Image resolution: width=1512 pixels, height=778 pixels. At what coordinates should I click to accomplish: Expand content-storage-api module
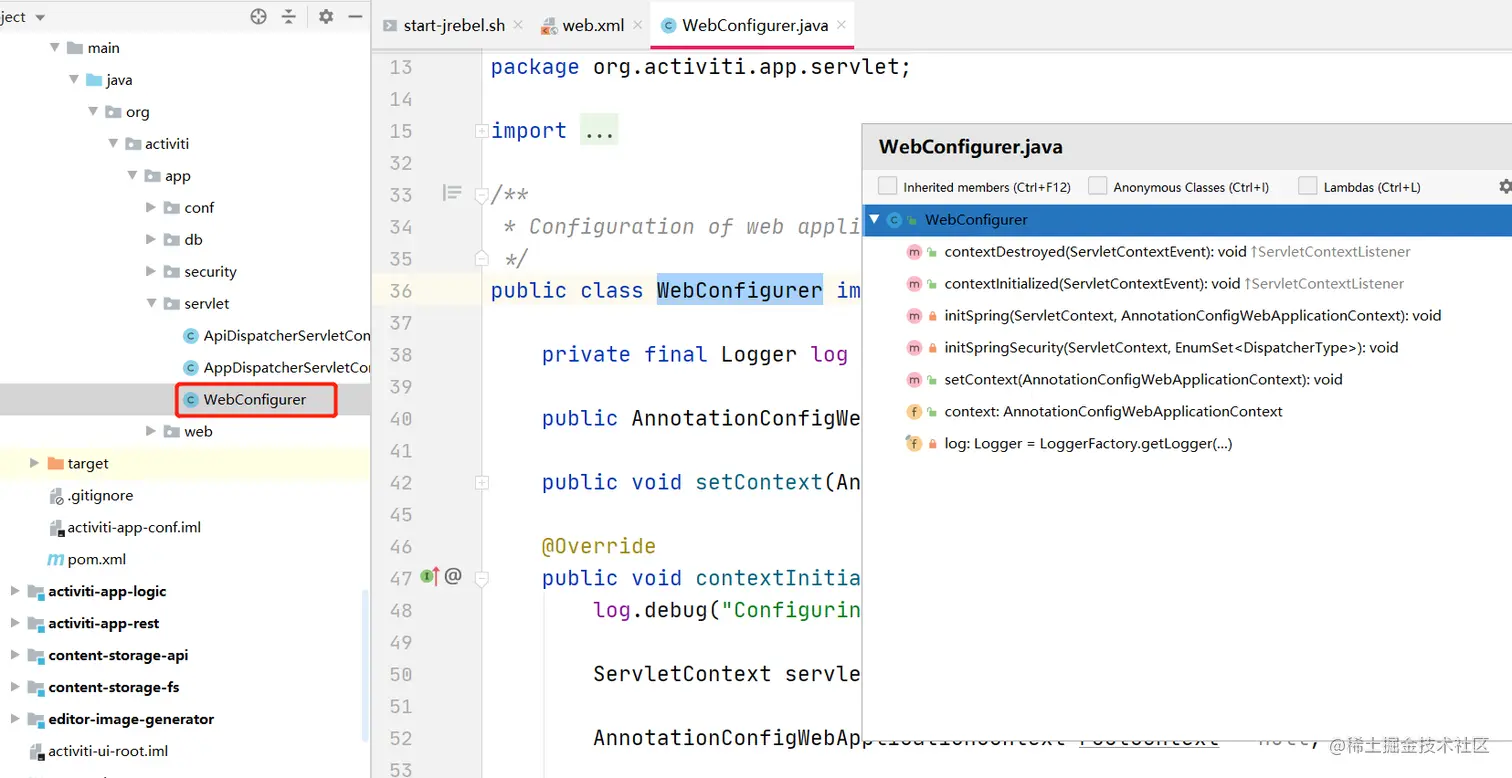coord(15,656)
